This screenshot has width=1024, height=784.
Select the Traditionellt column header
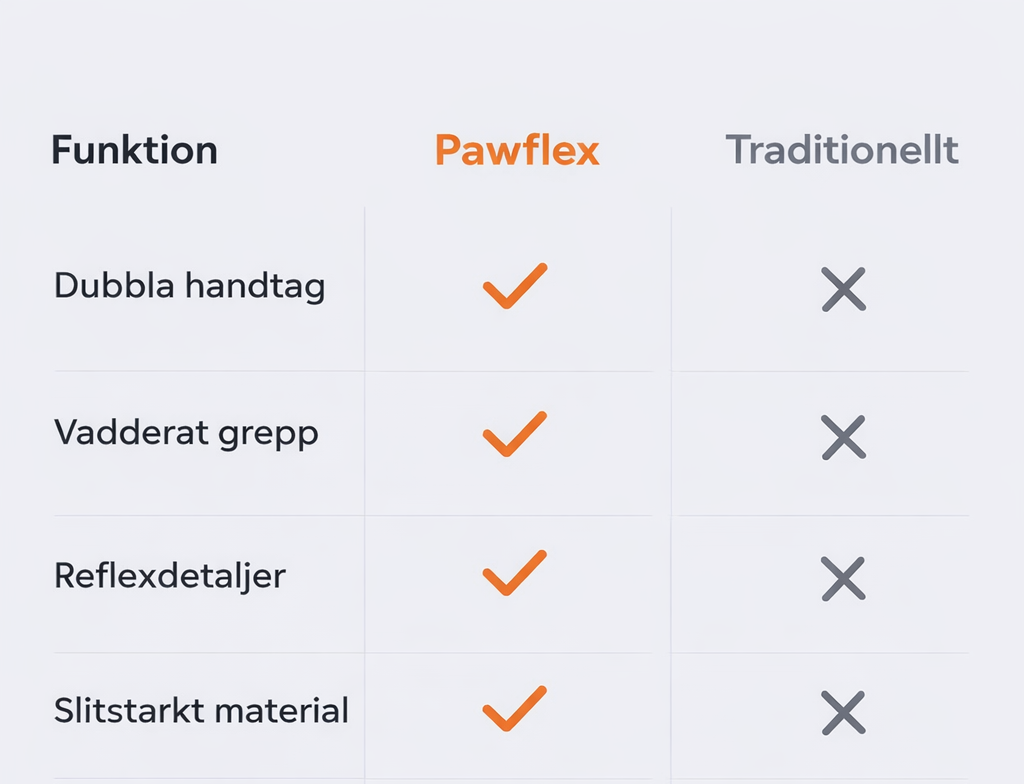(842, 150)
